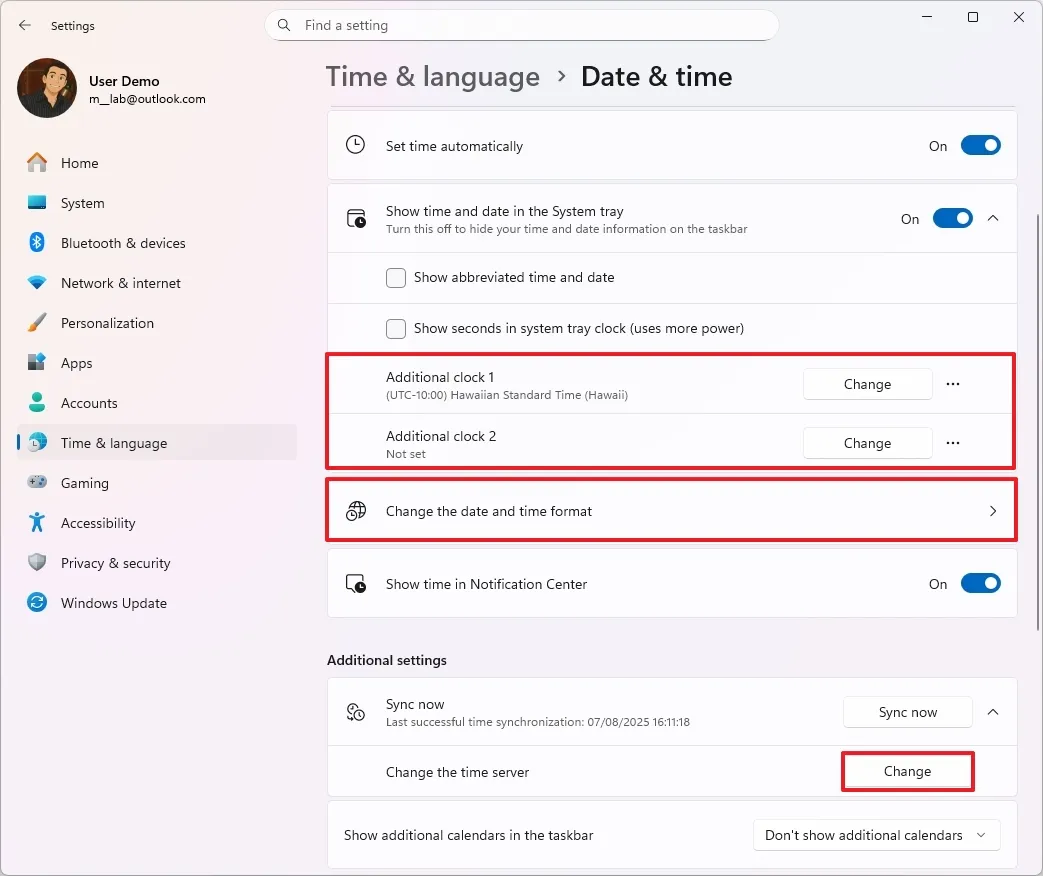Image resolution: width=1043 pixels, height=876 pixels.
Task: Select the Gaming controller icon
Action: [37, 482]
